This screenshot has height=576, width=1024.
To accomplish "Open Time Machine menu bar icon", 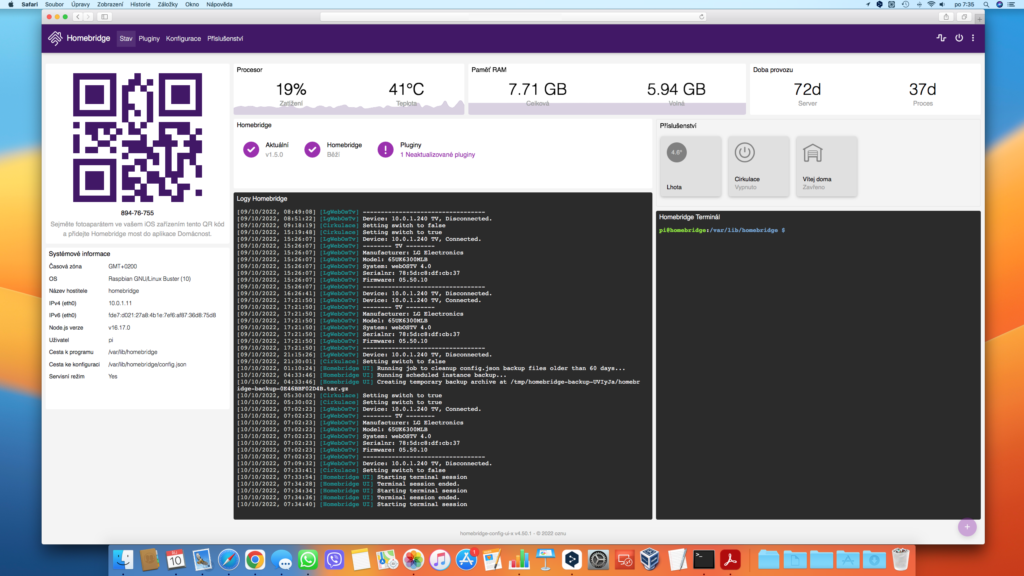I will coord(905,5).
